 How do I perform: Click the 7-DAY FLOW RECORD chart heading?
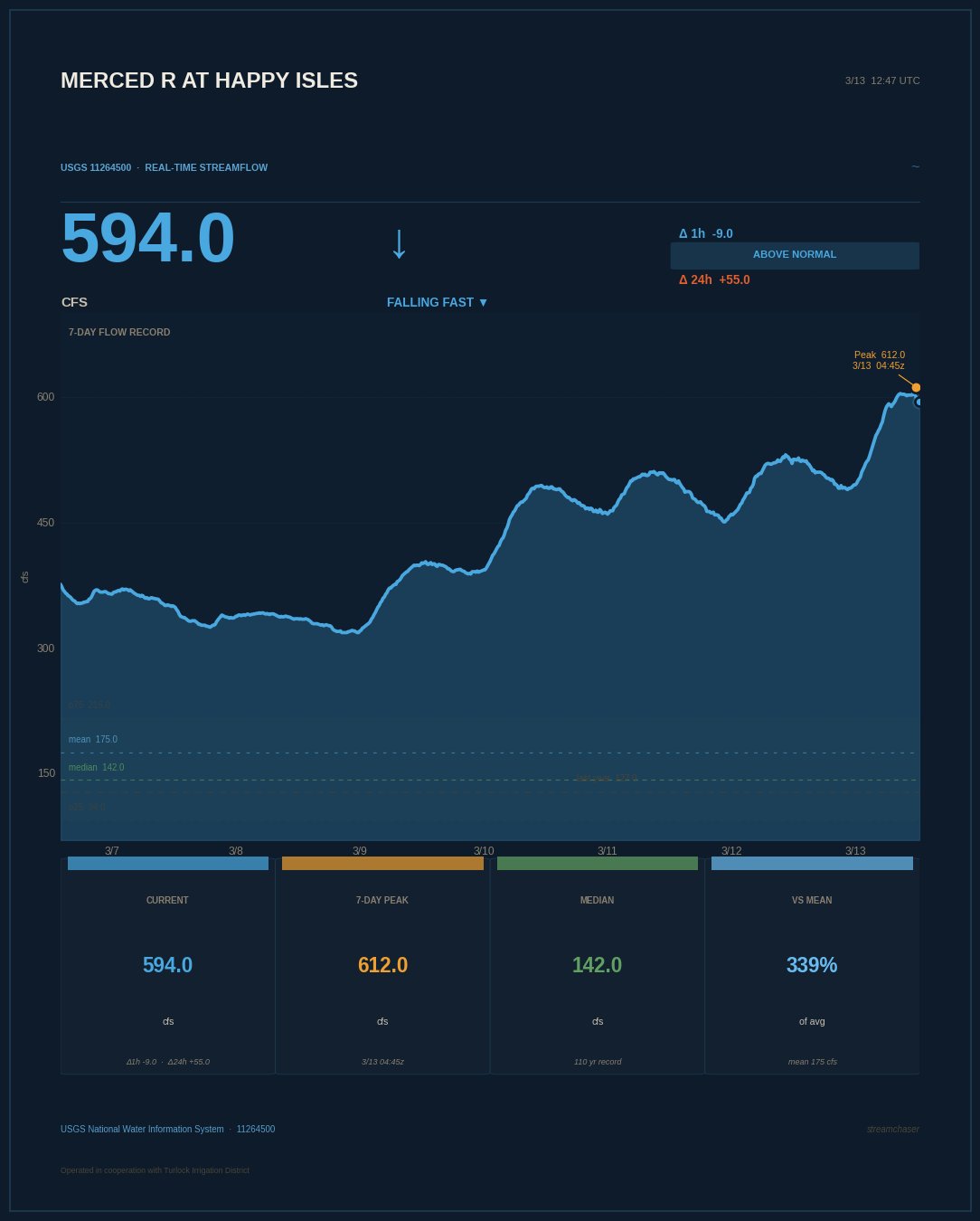119,332
